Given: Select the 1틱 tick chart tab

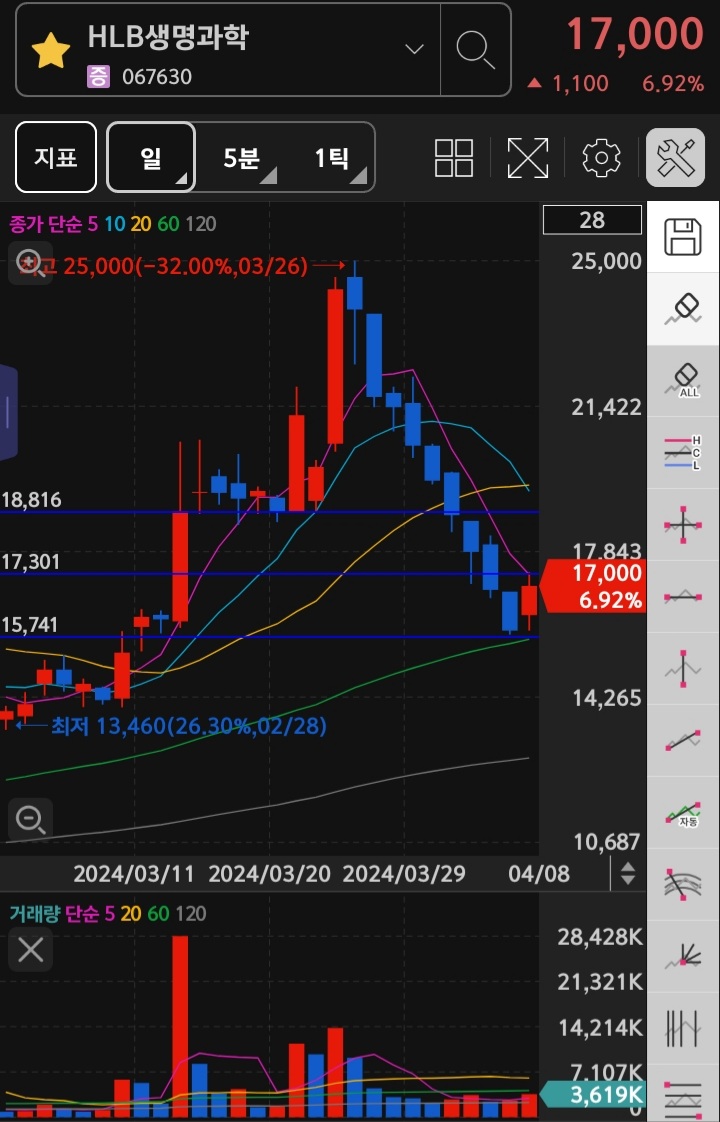Looking at the screenshot, I should pos(331,157).
